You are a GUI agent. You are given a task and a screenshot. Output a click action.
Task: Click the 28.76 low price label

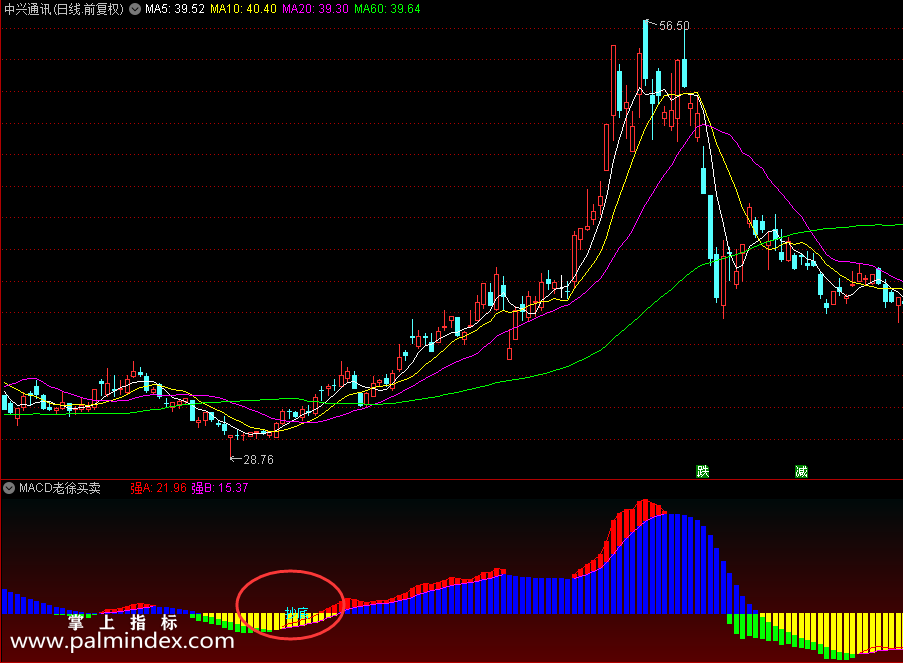tap(259, 460)
